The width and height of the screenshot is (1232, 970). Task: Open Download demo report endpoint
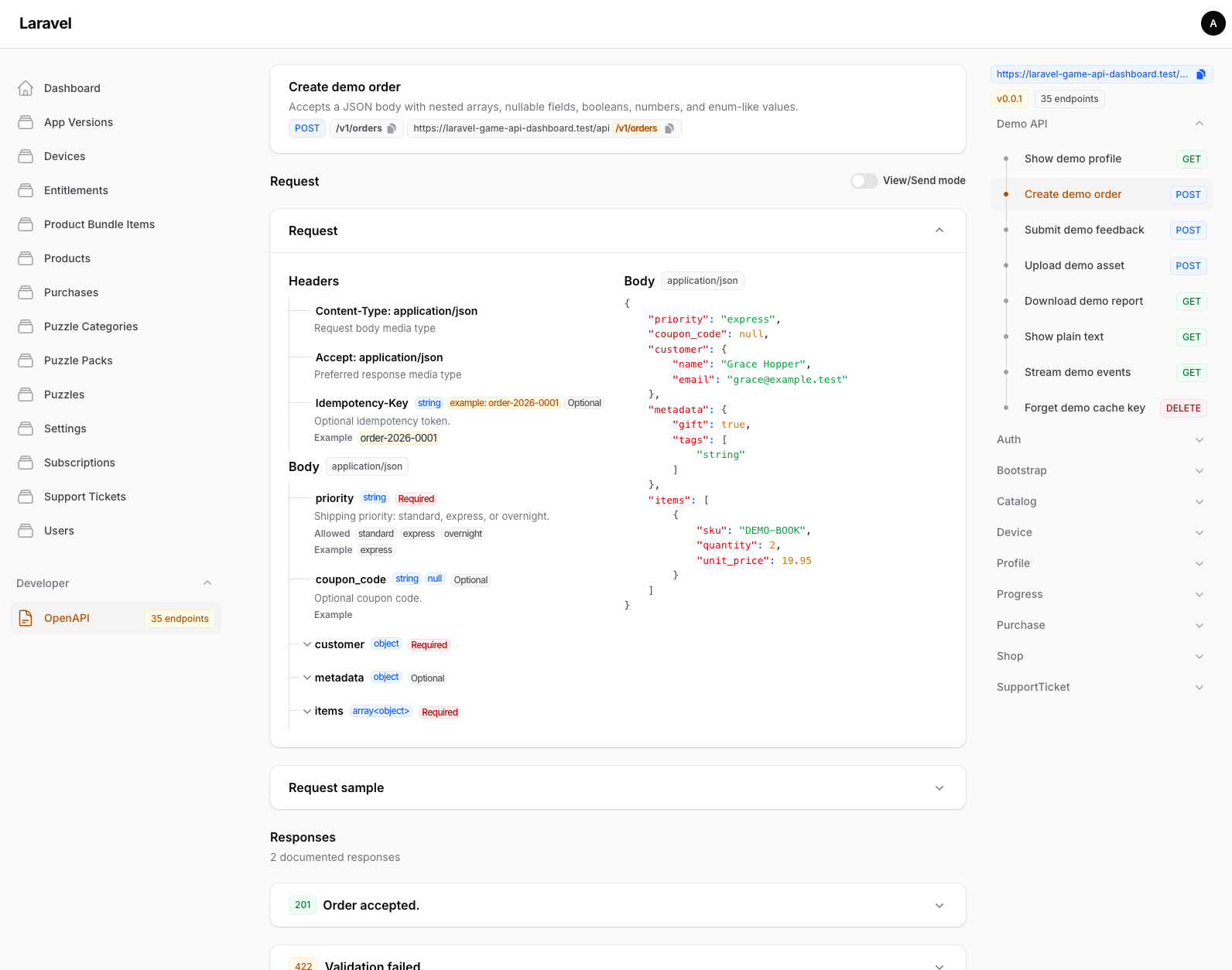(1102, 301)
